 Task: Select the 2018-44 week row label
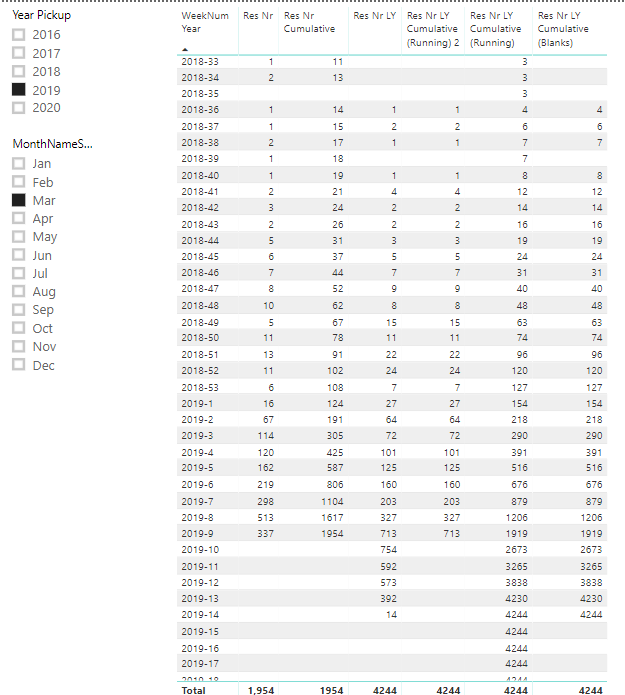pyautogui.click(x=200, y=241)
